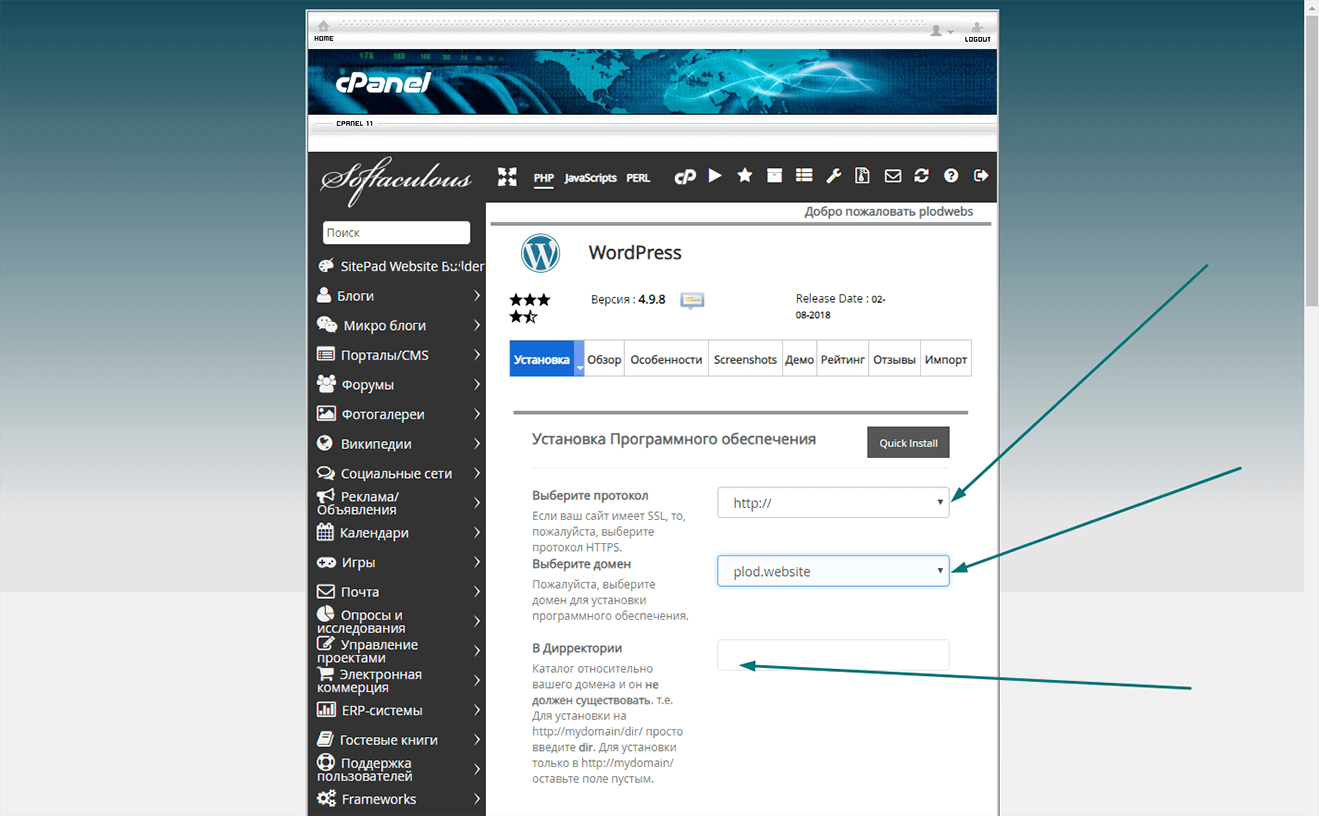The width and height of the screenshot is (1319, 816).
Task: Open the domain dropdown showing plod.website
Action: click(833, 571)
